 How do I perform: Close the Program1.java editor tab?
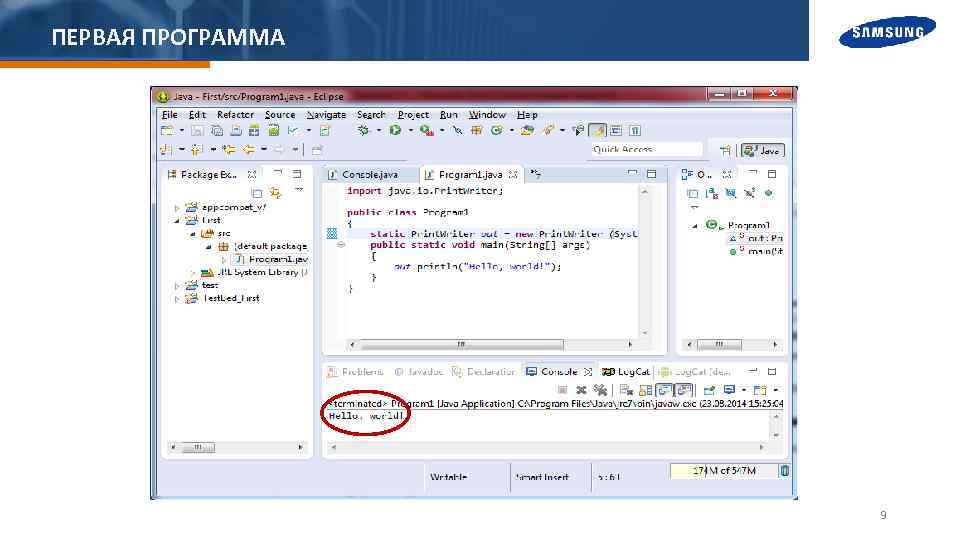pos(513,174)
